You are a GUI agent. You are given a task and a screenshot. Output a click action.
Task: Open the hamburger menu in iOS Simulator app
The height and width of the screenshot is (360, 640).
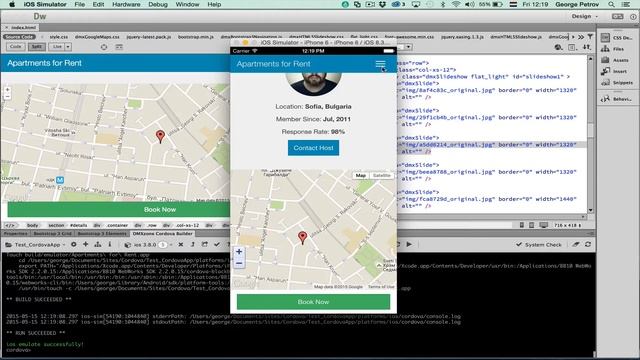380,64
